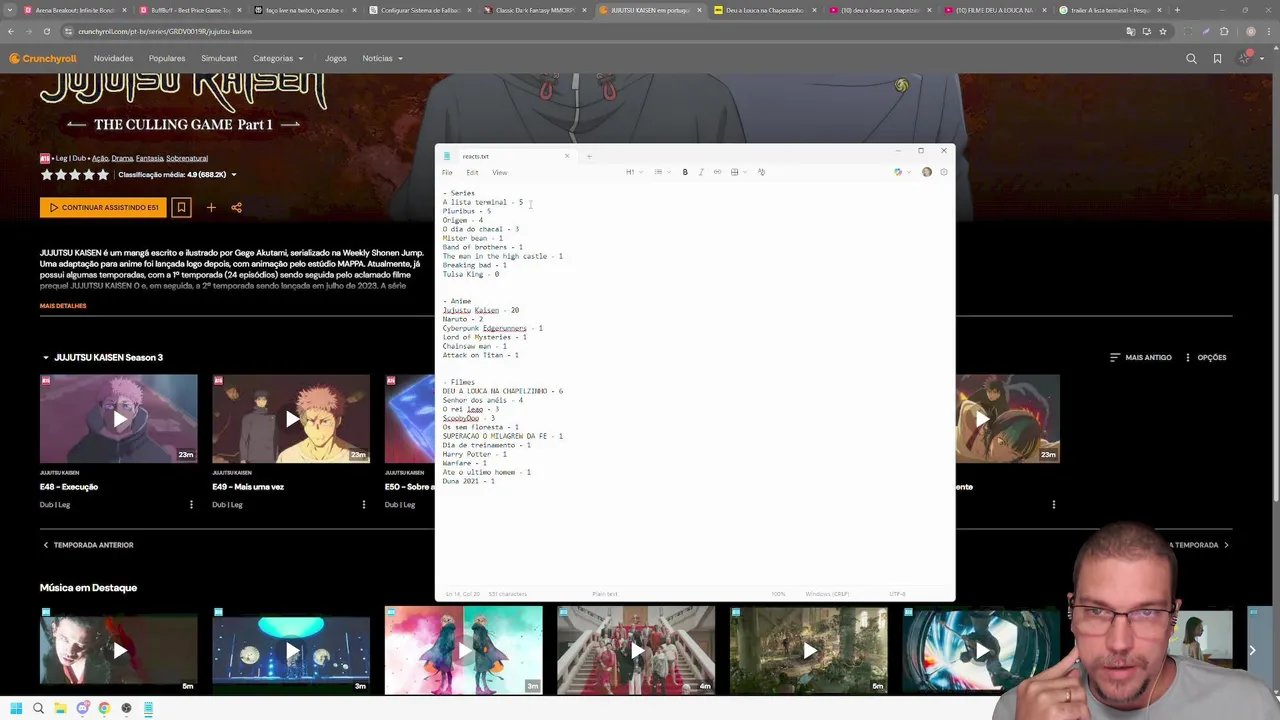Rate the series one star
1280x720 pixels.
[46, 175]
